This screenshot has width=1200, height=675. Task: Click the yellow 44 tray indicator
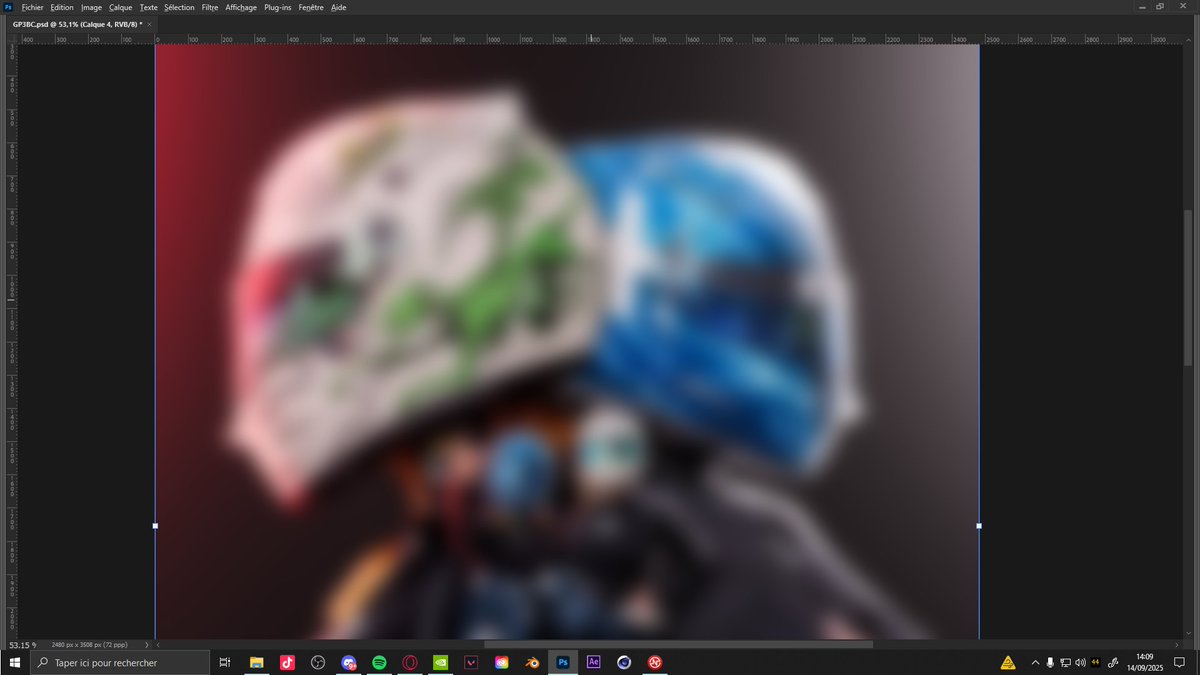click(1095, 662)
